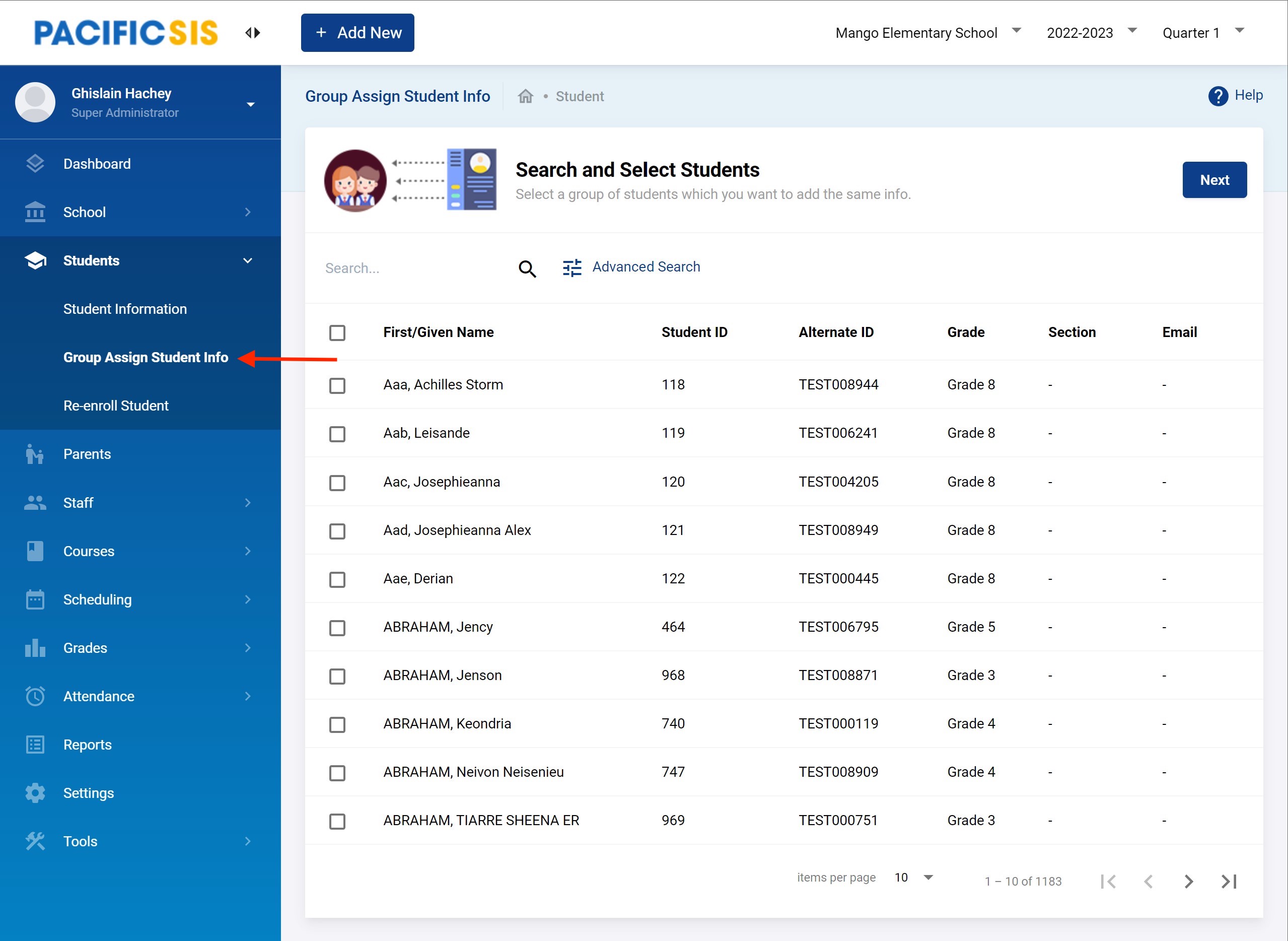Image resolution: width=1288 pixels, height=941 pixels.
Task: Open Advanced Search filter icon
Action: (571, 267)
